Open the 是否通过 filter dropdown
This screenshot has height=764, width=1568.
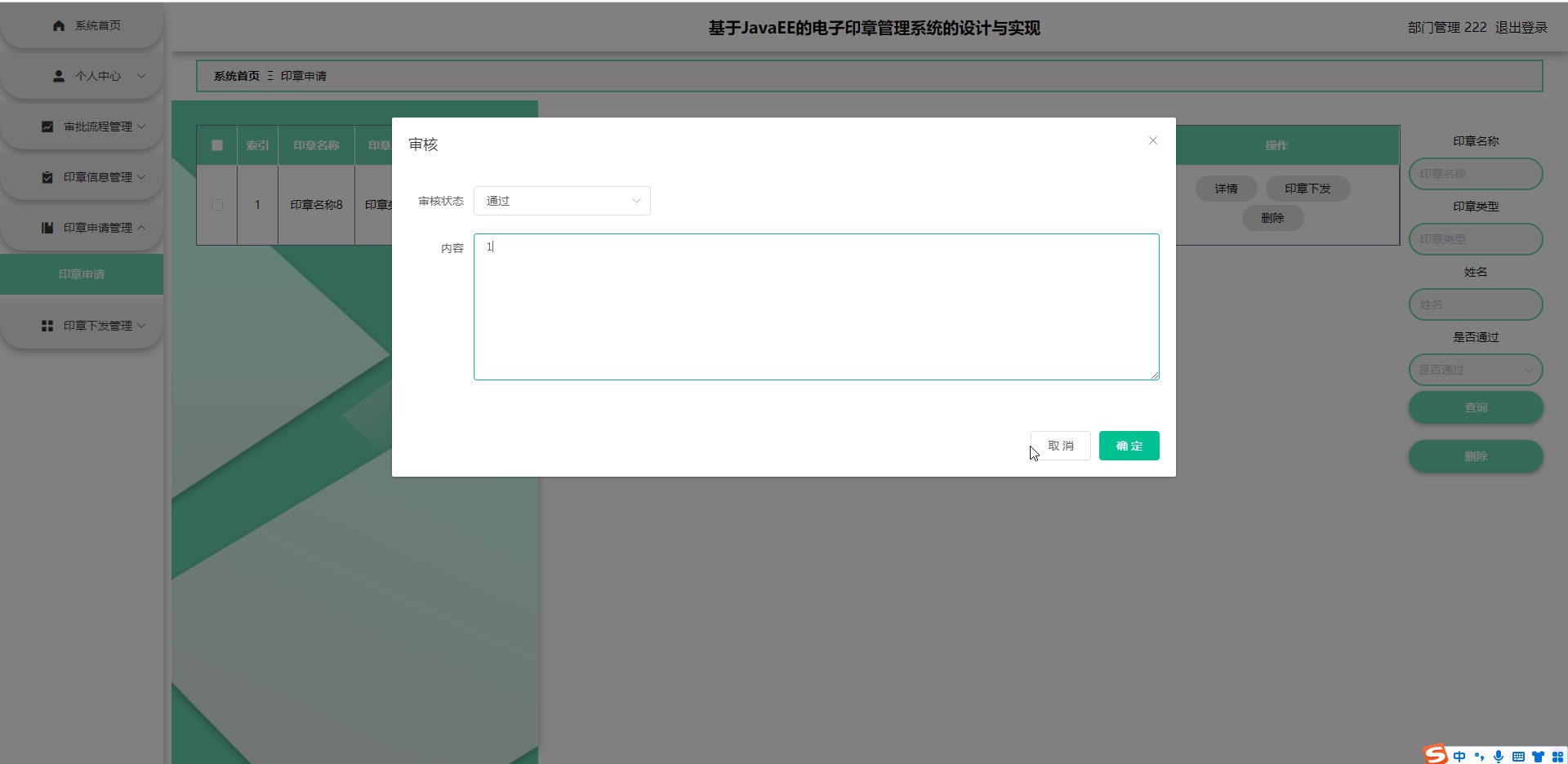coord(1476,370)
